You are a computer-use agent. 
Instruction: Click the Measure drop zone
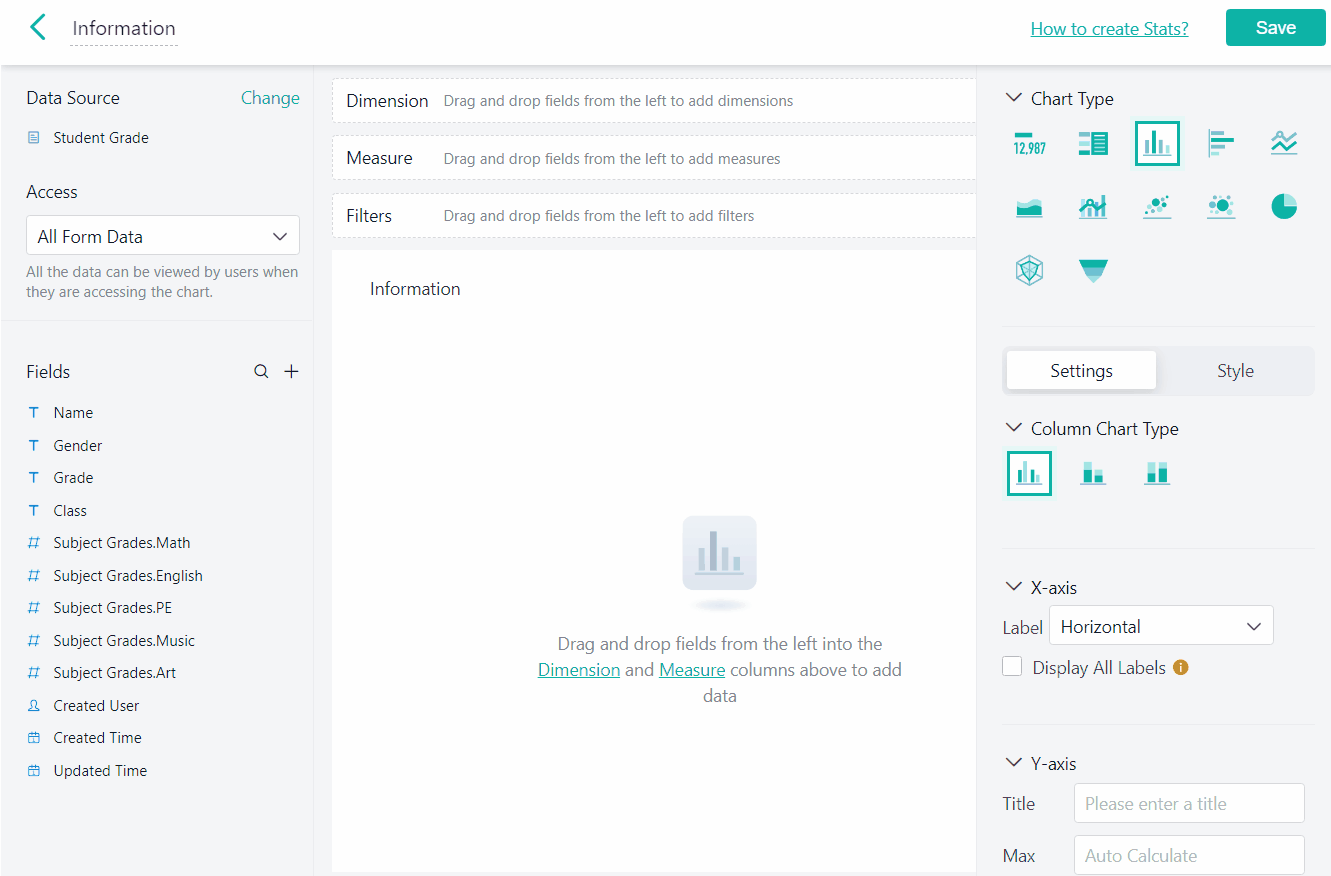pyautogui.click(x=654, y=158)
